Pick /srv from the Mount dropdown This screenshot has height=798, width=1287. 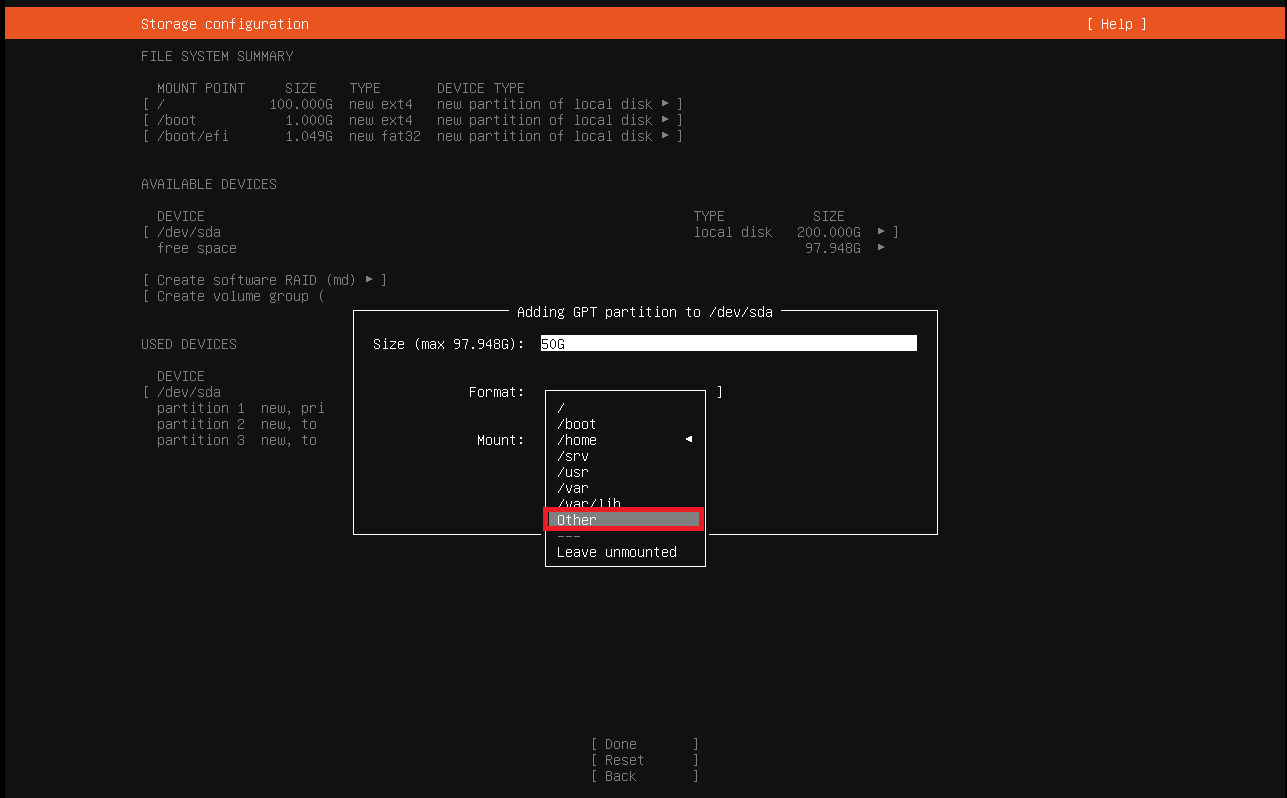(x=625, y=456)
